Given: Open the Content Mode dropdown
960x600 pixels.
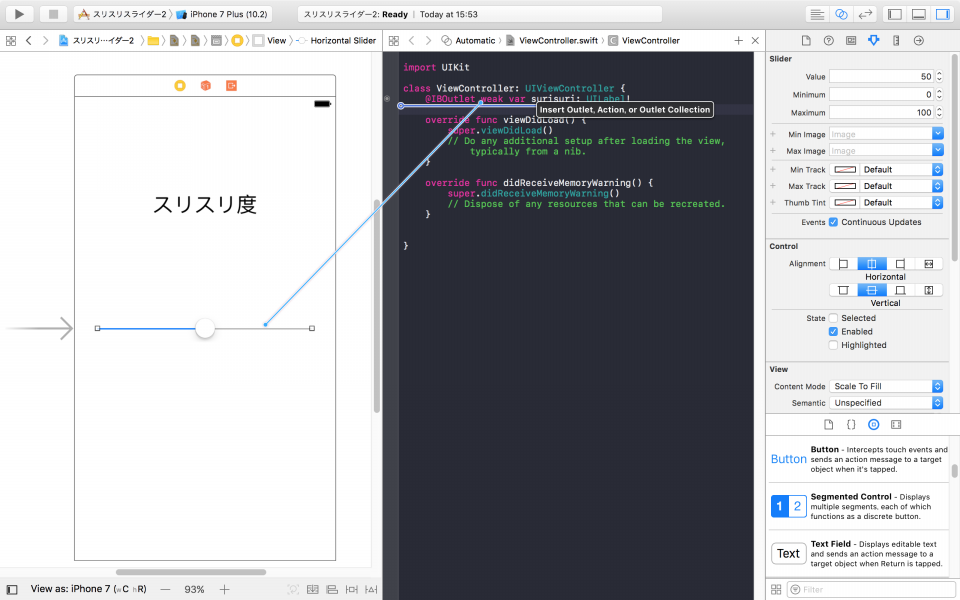Looking at the screenshot, I should click(886, 386).
